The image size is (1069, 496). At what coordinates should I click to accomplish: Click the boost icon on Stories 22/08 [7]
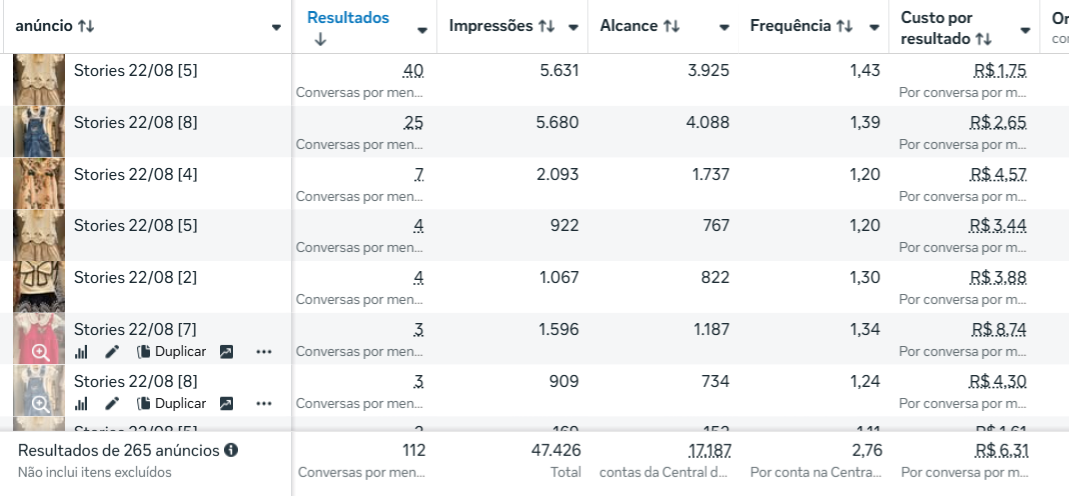click(x=226, y=352)
